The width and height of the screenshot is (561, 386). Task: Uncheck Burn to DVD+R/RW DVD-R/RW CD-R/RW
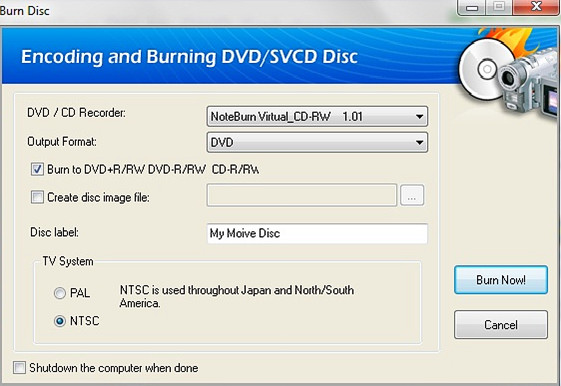37,169
